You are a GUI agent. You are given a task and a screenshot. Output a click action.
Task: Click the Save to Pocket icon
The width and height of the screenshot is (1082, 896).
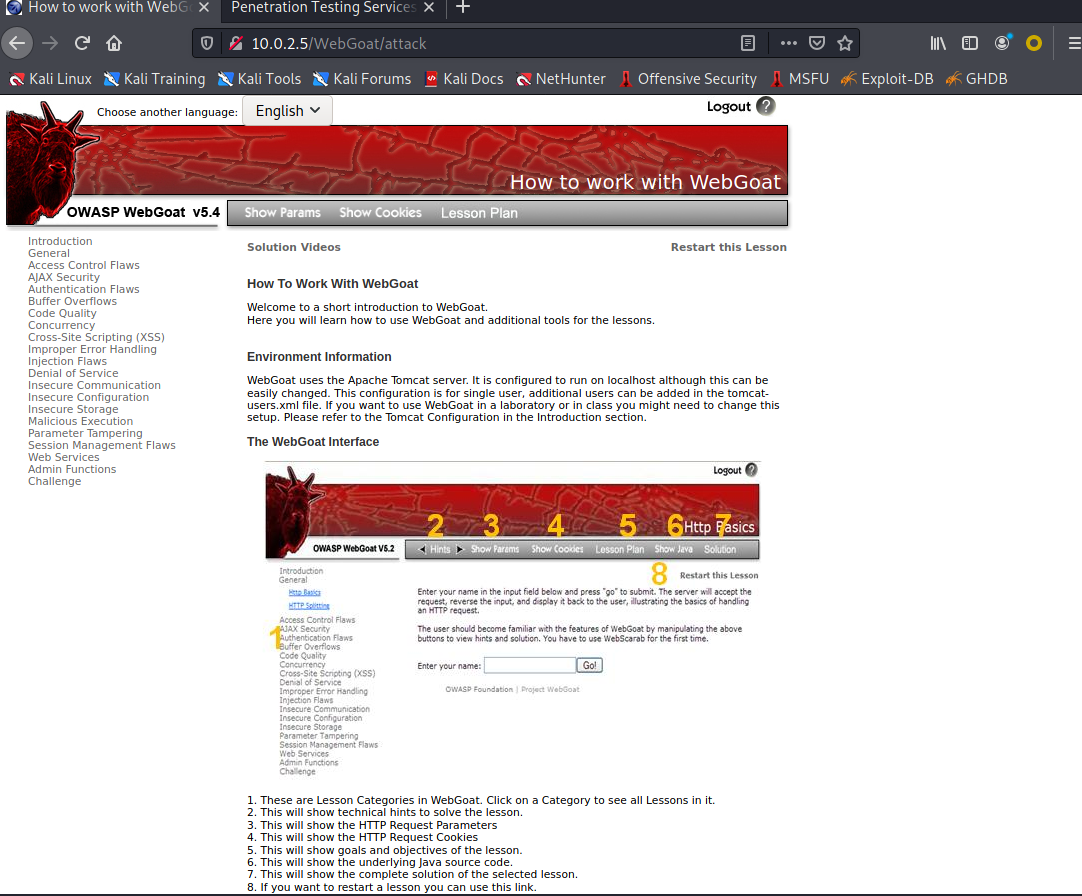(817, 43)
